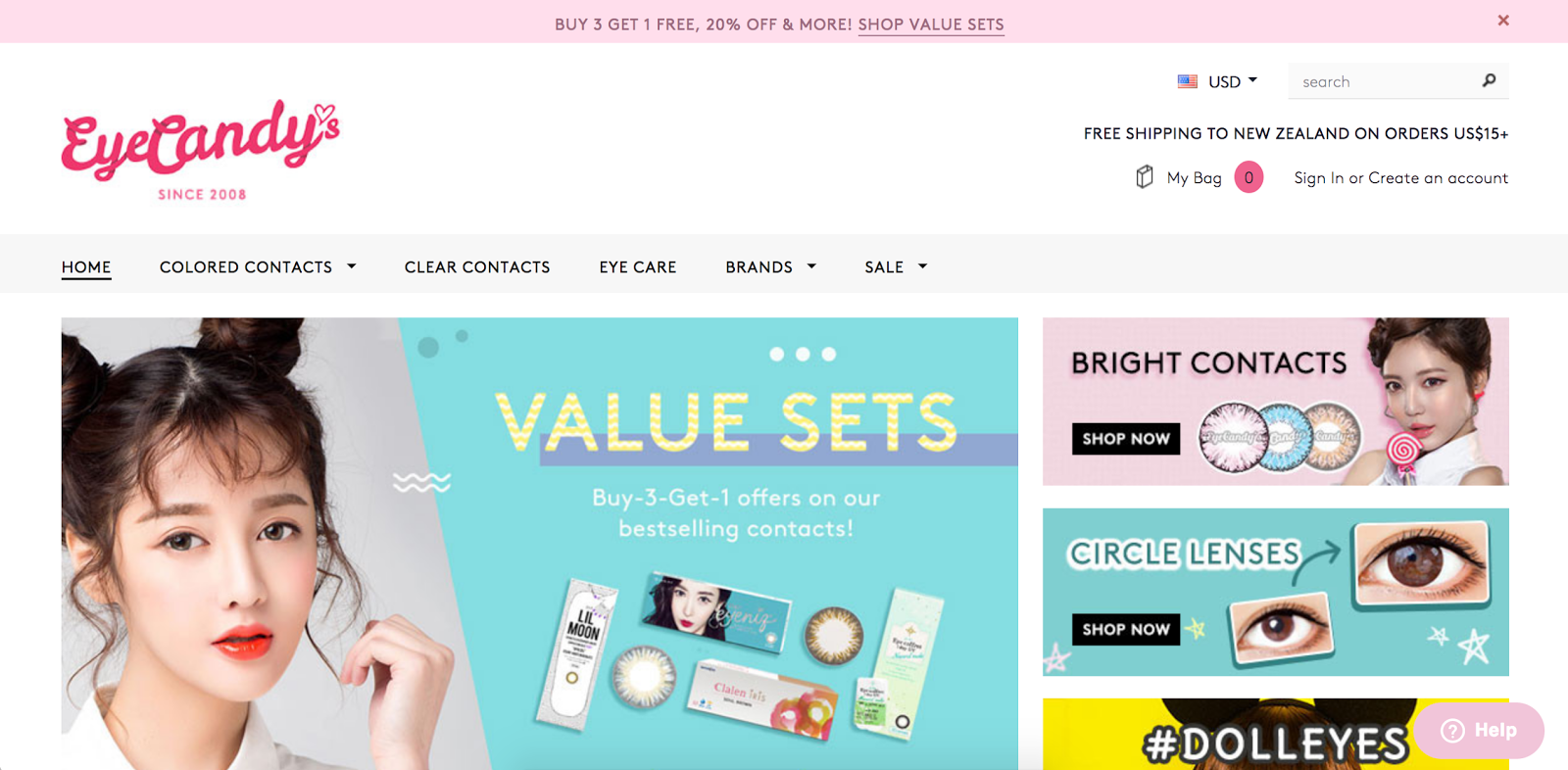Open the My Bag shopping bag icon

pyautogui.click(x=1145, y=177)
